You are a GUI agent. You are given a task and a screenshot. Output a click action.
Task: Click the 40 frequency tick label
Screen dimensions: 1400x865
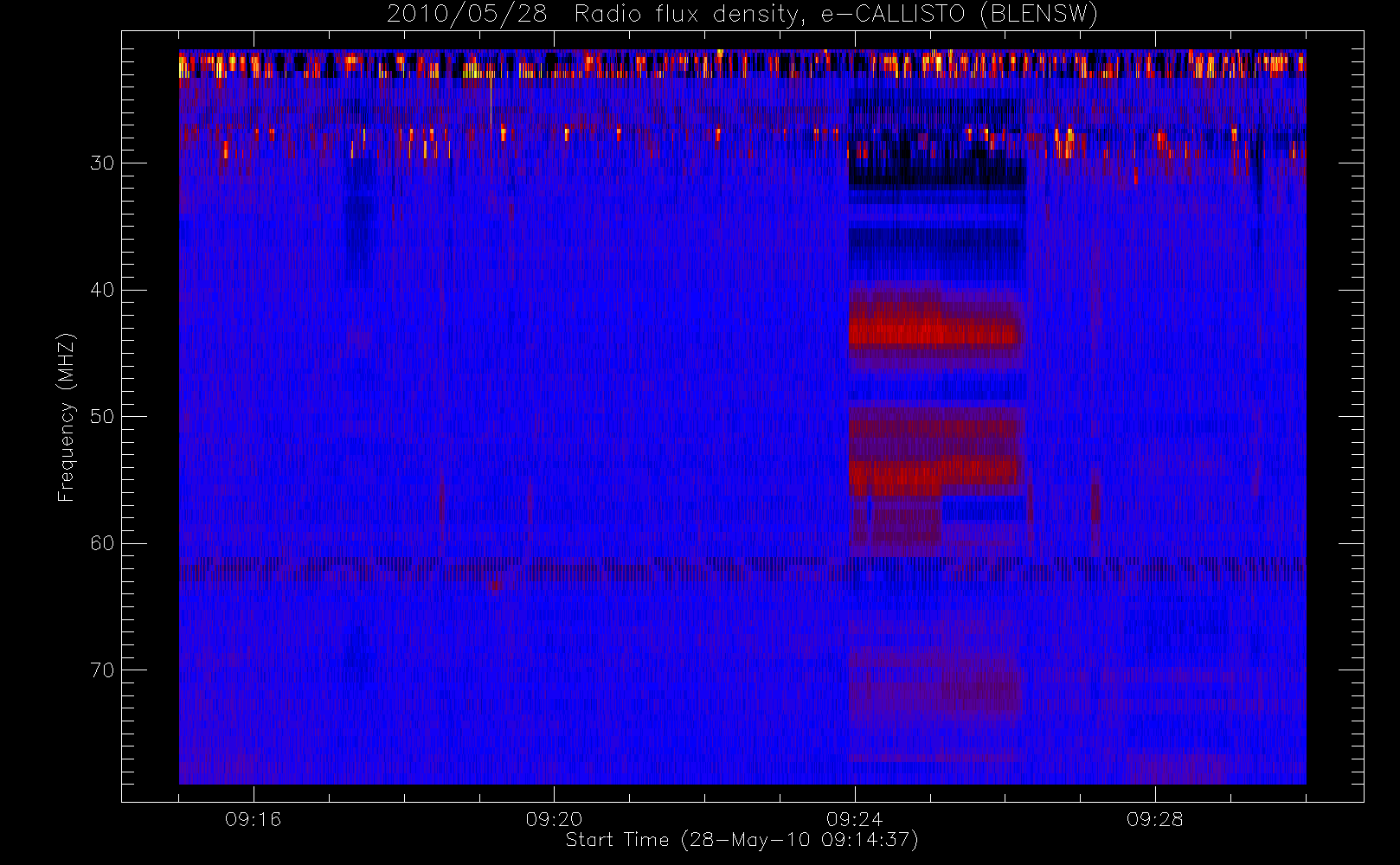coord(102,290)
